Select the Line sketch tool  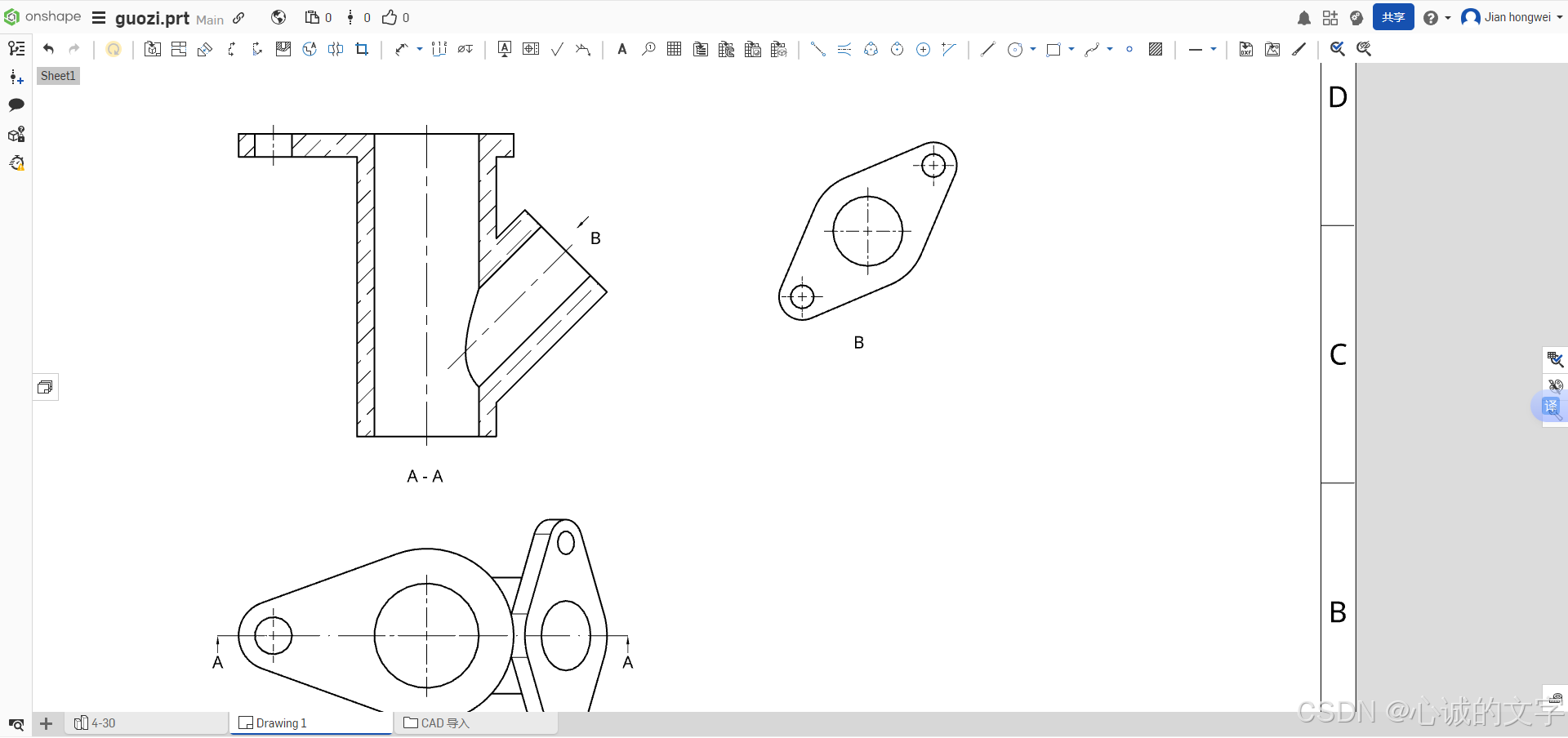[x=987, y=49]
